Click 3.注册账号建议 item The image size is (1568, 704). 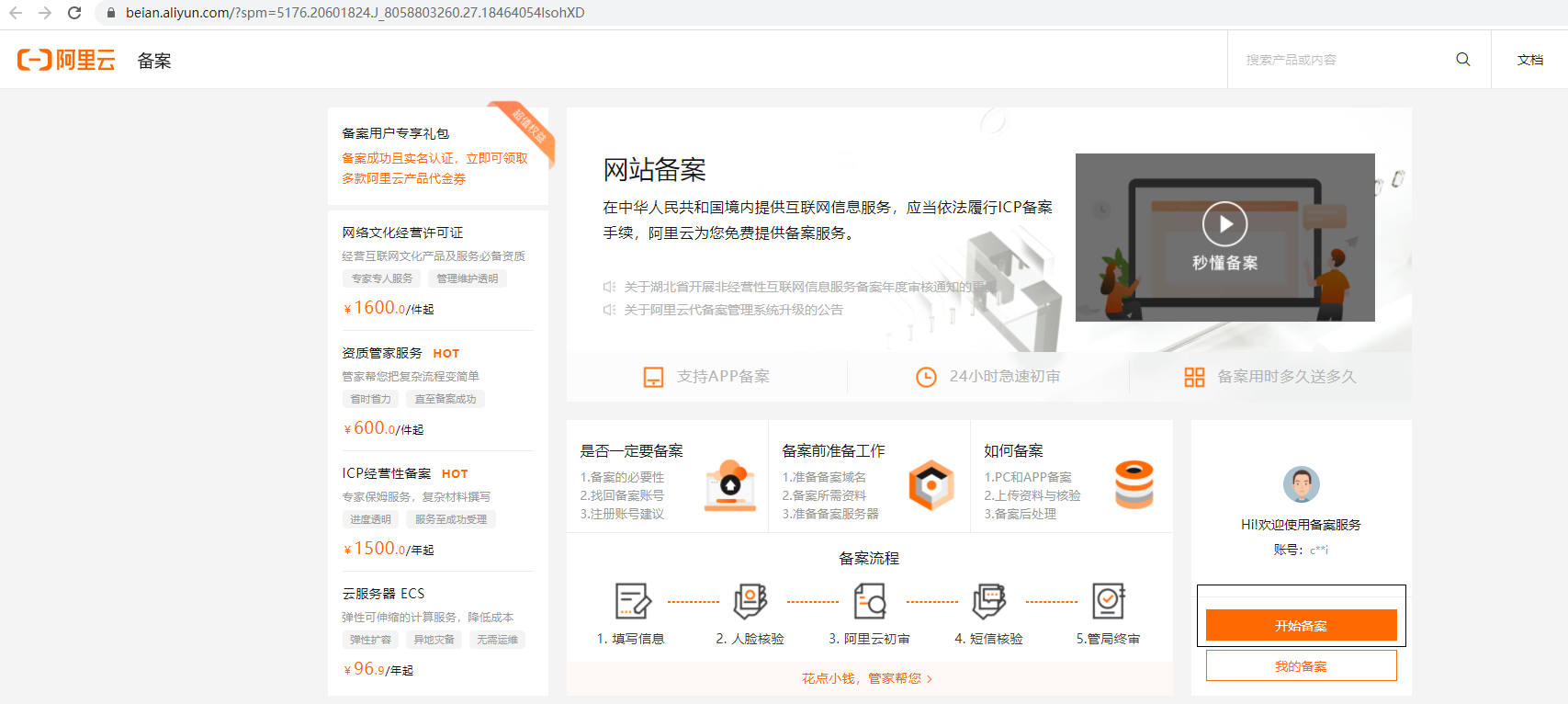[x=622, y=514]
